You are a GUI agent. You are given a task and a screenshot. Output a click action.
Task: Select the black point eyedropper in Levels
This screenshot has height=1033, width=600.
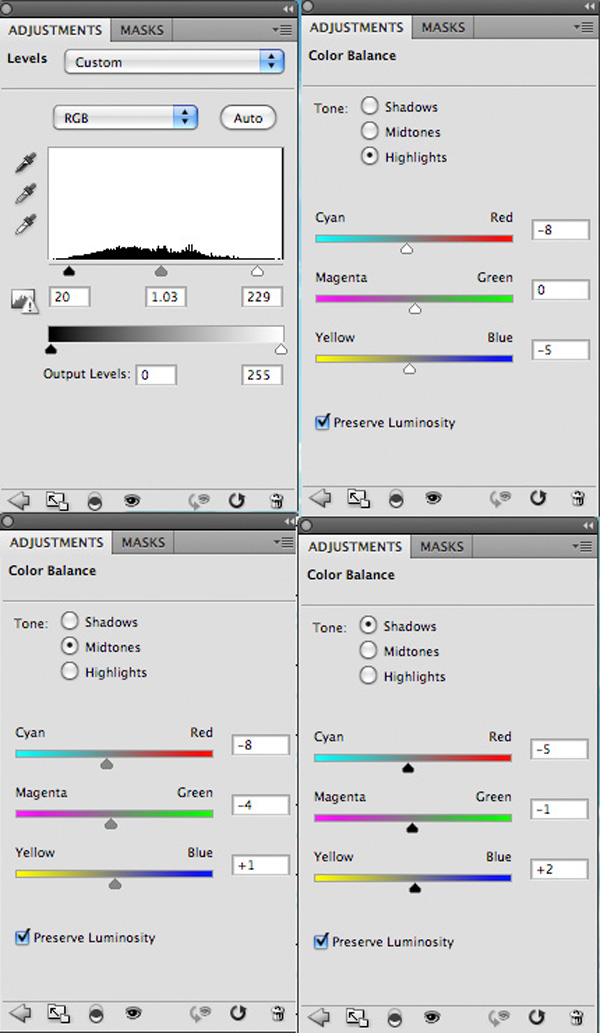coord(25,162)
